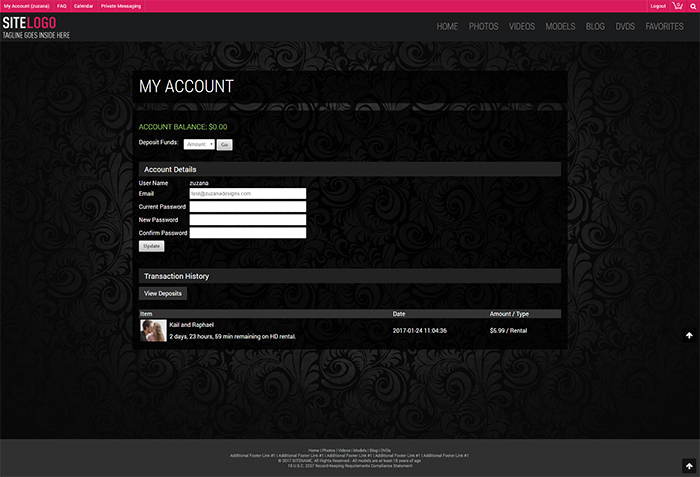The width and height of the screenshot is (700, 477).
Task: Click the View Deposits button
Action: 163,293
